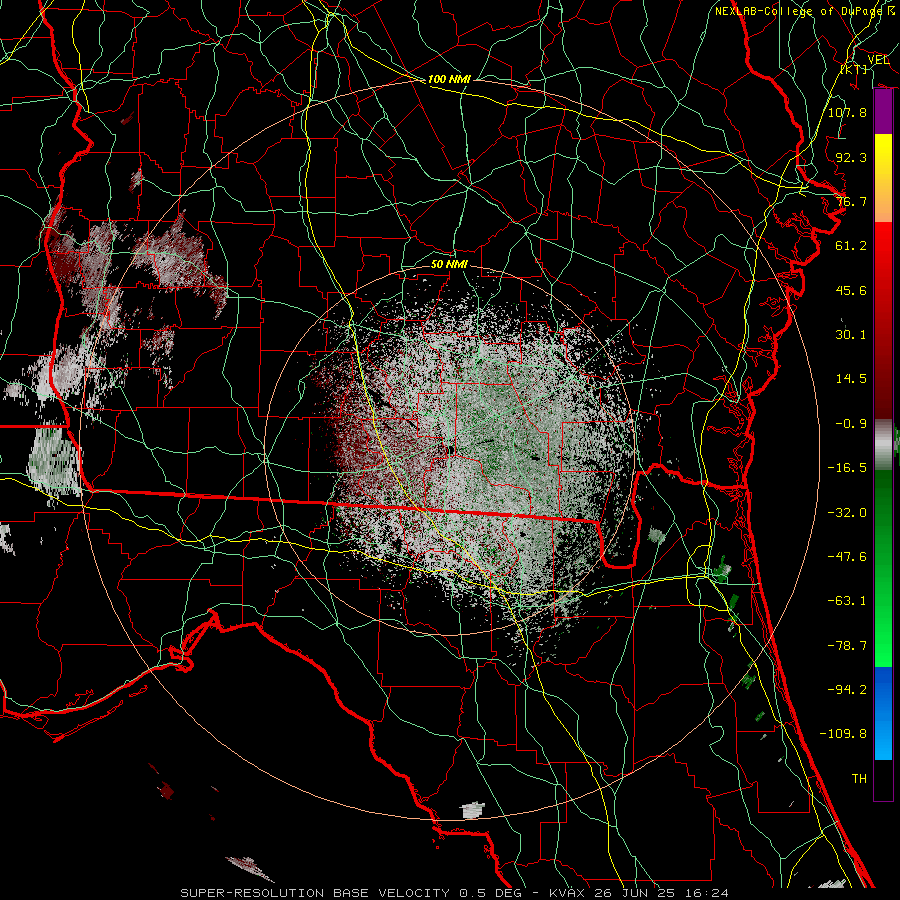Click the -0.9 velocity scale value

[851, 424]
